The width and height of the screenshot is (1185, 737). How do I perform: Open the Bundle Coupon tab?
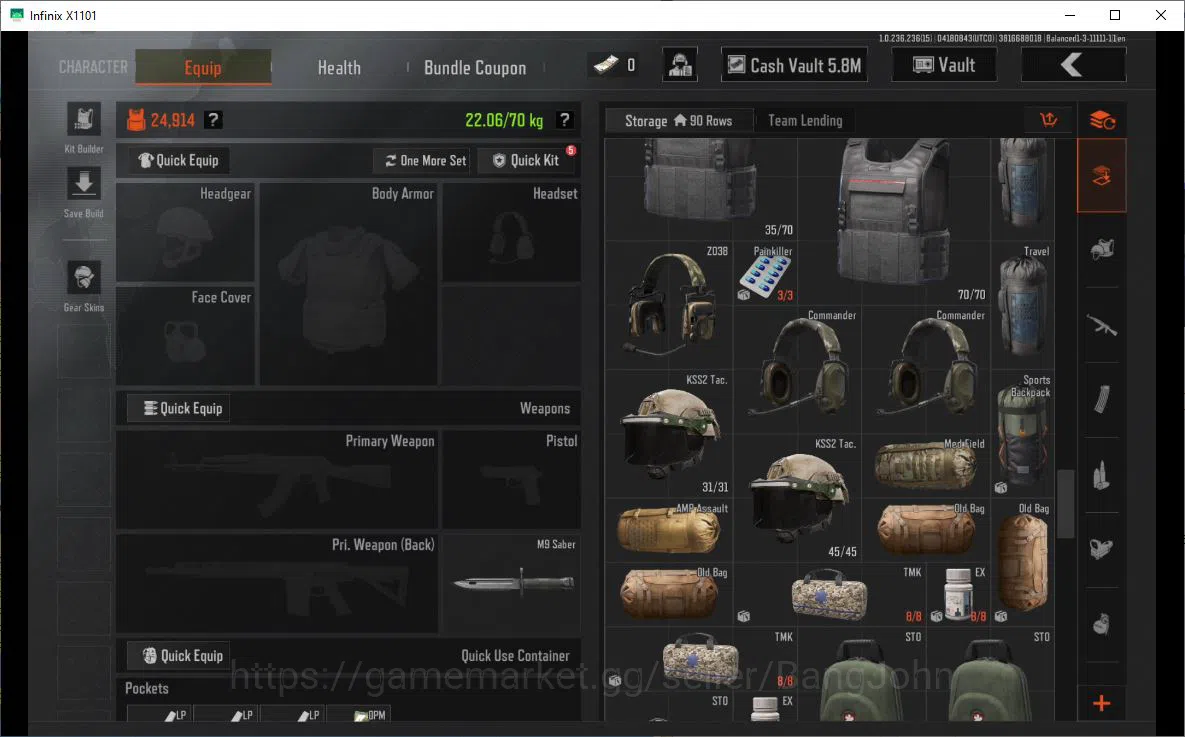[475, 67]
